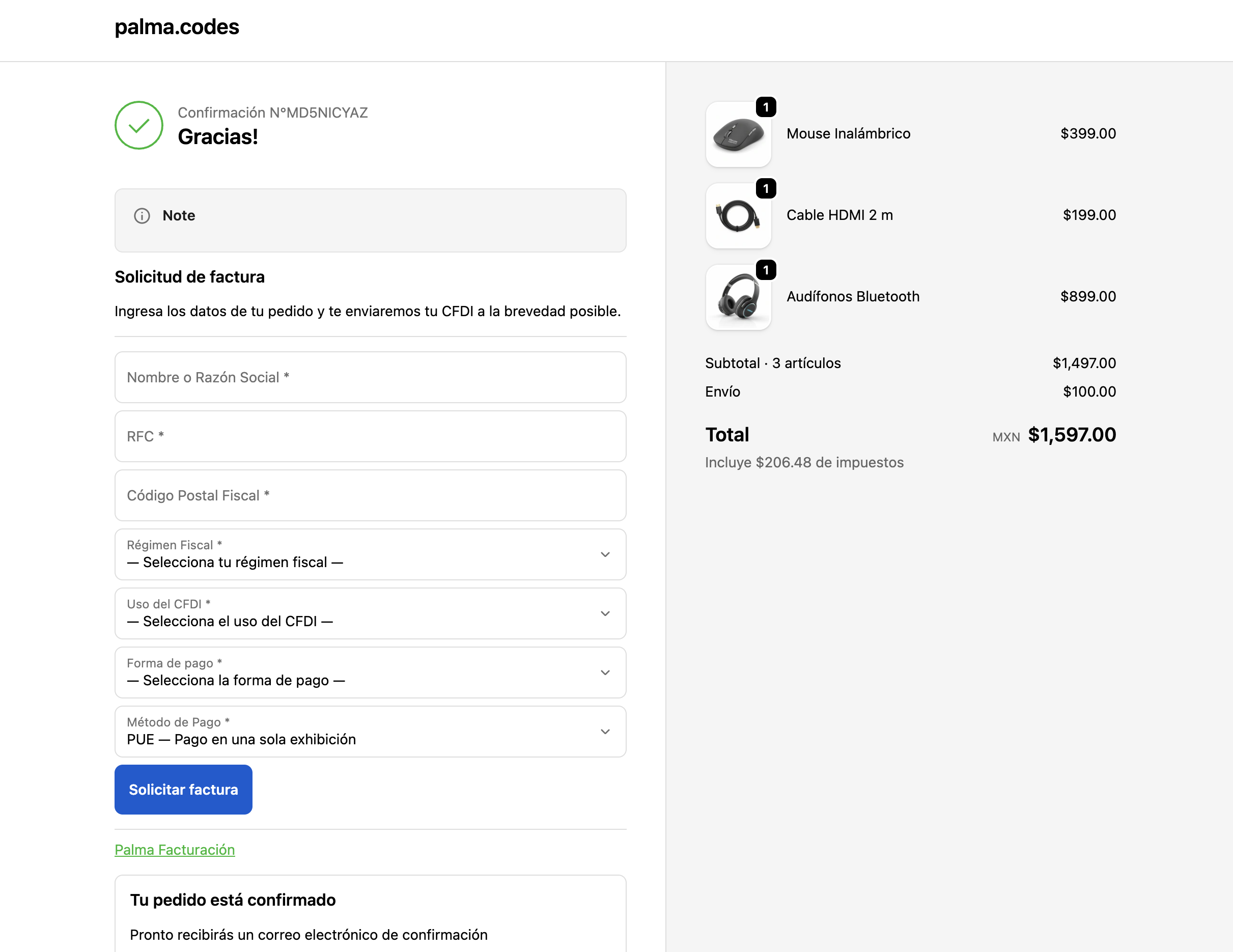Open the Método de Pago dropdown

click(370, 731)
